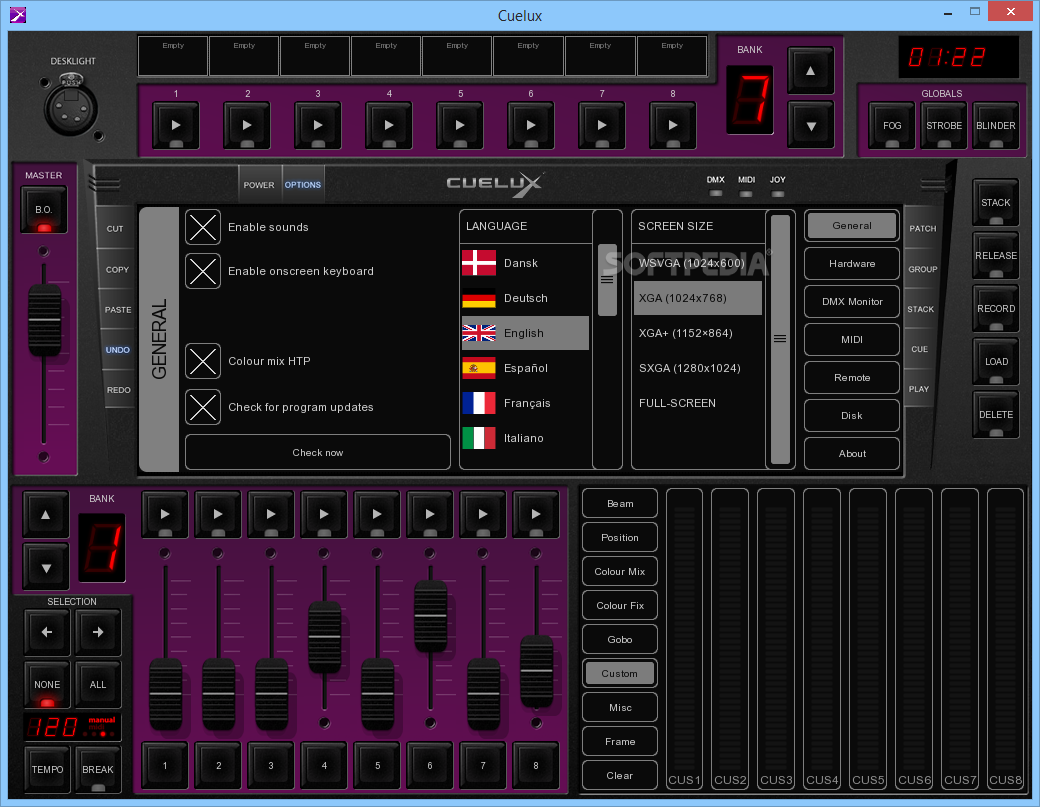Open the MIDI options page
Screen dimensions: 1040x807
click(x=852, y=340)
